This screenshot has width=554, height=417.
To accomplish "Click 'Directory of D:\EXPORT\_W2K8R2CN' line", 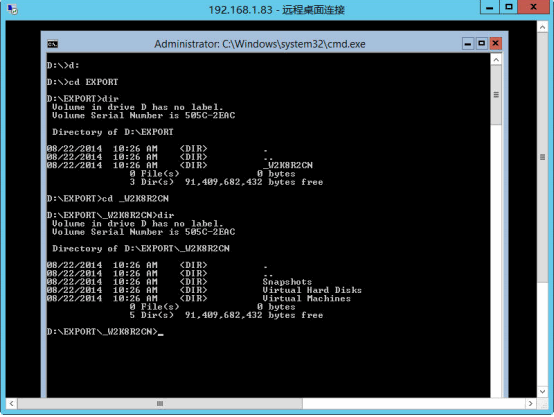I will pyautogui.click(x=141, y=248).
